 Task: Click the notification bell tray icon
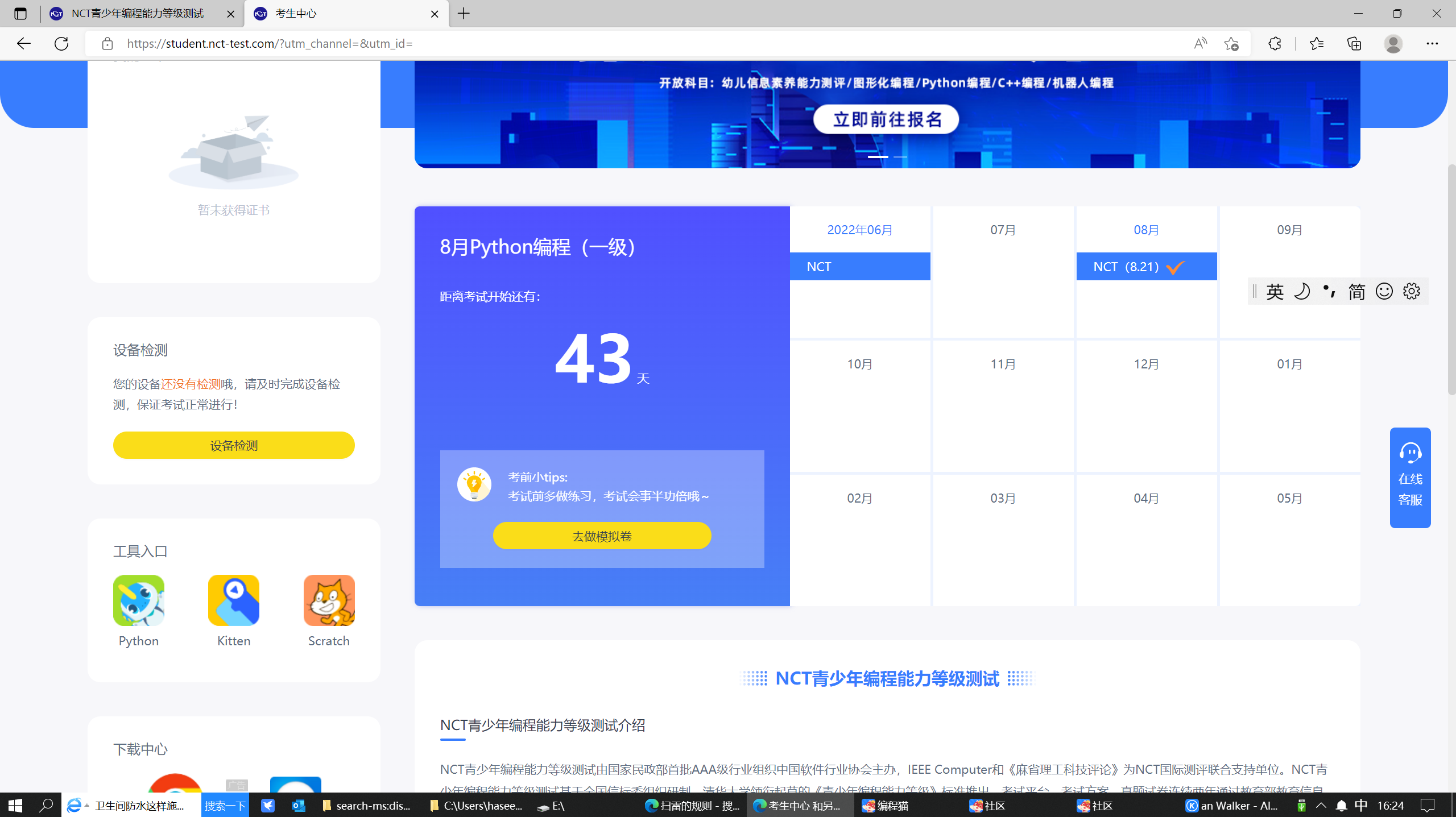[1342, 805]
